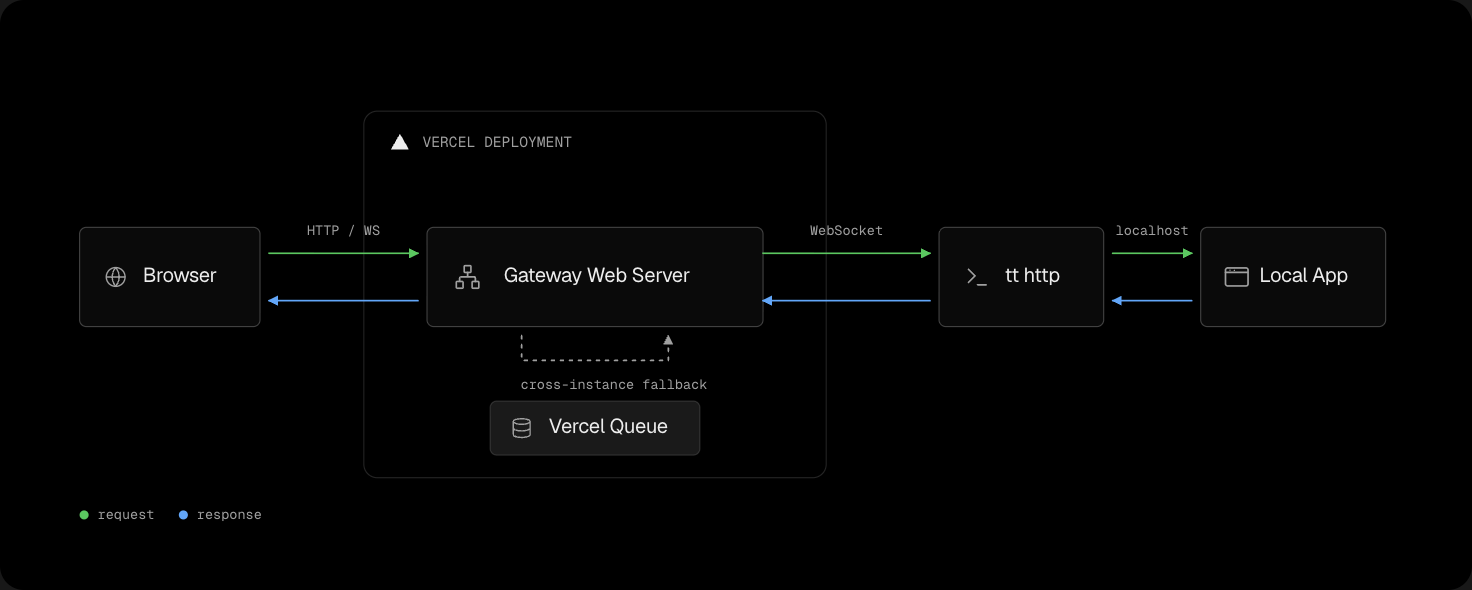Click the VERCEL DEPLOYMENT heading
This screenshot has height=590, width=1472.
(x=497, y=142)
